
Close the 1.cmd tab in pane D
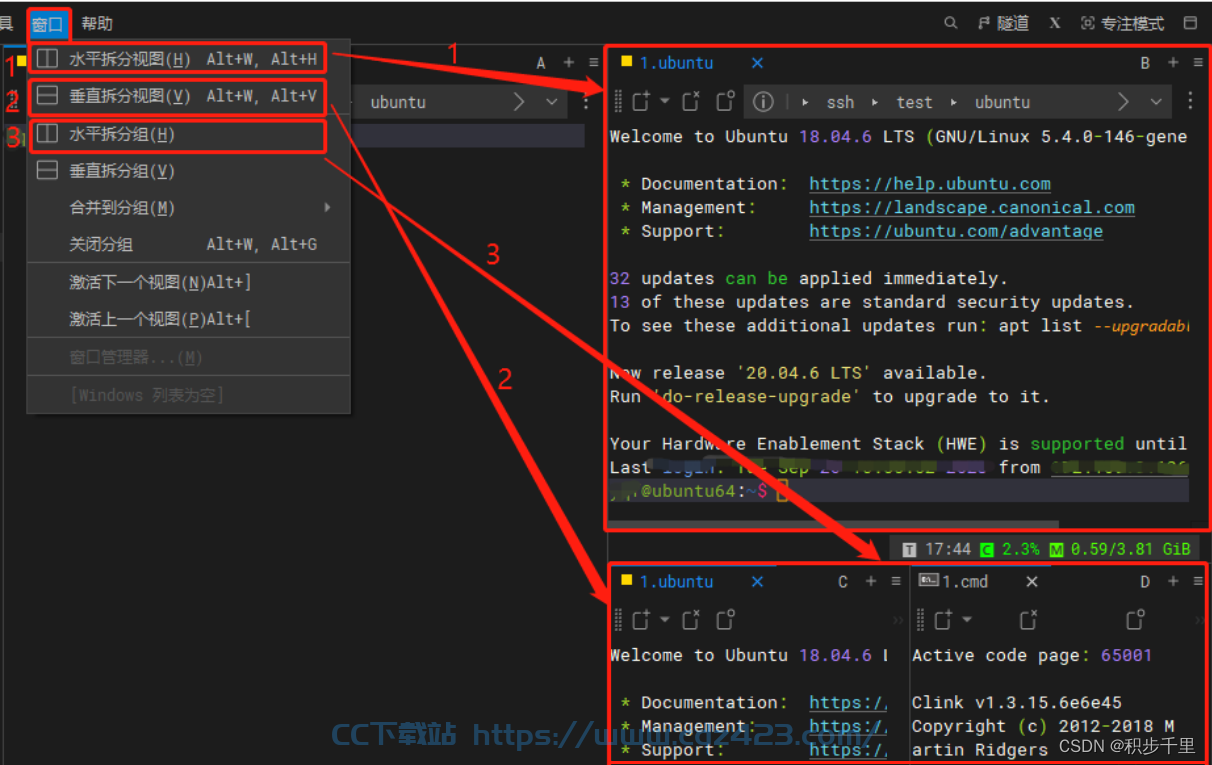coord(1032,582)
